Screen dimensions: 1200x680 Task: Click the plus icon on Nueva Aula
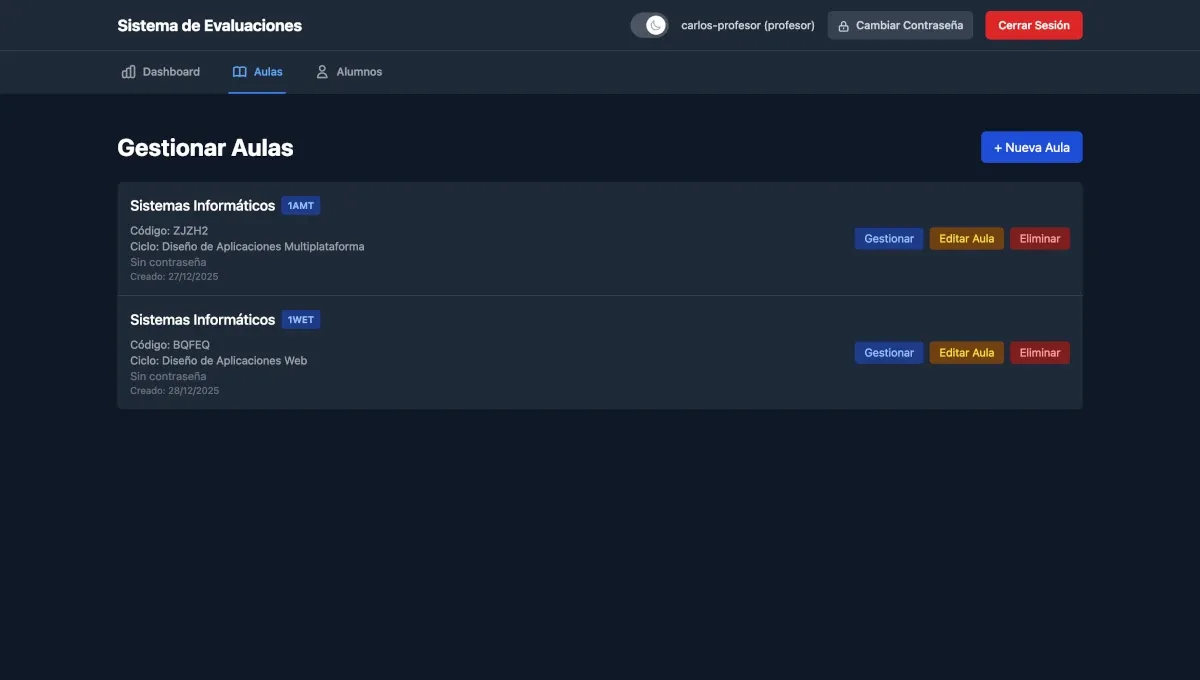tap(996, 145)
